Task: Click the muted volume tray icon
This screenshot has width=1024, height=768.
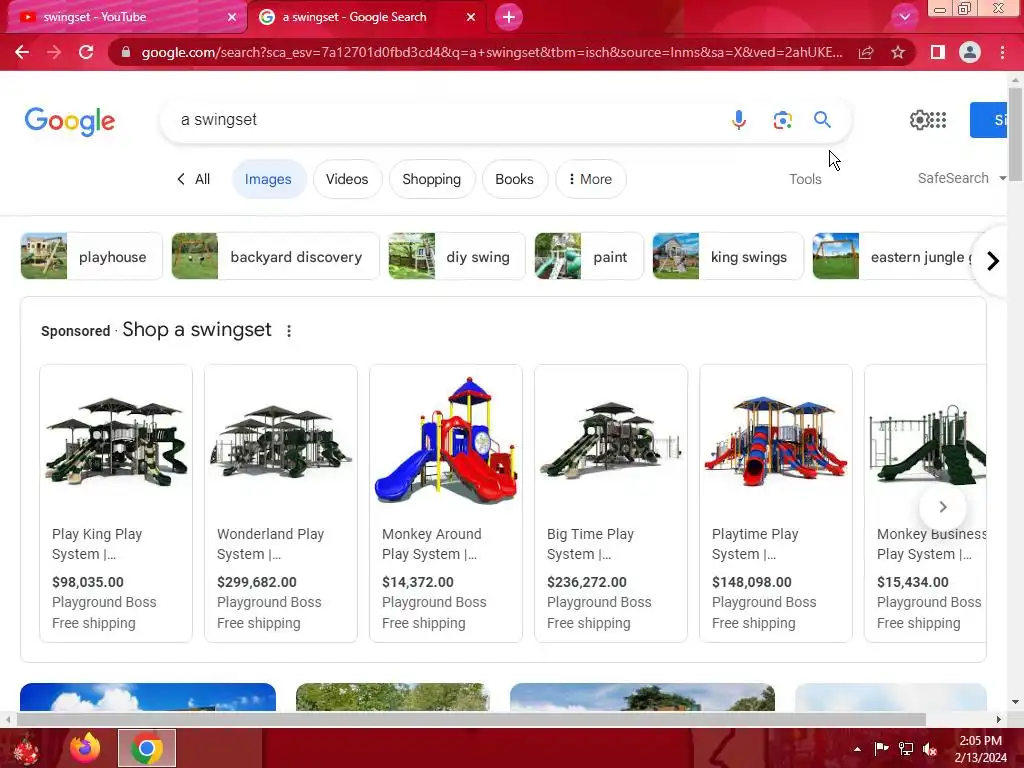Action: tap(930, 749)
